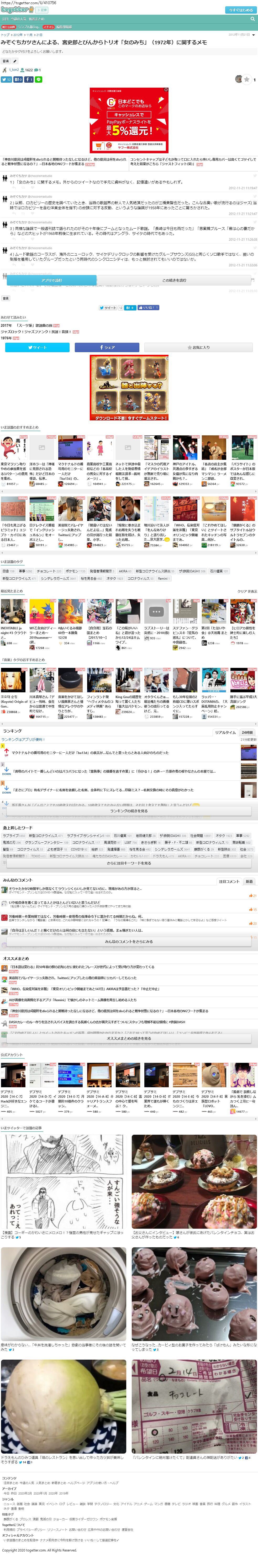Switch ranking to 24時間 tab
The height and width of the screenshot is (1568, 258).
point(247,732)
